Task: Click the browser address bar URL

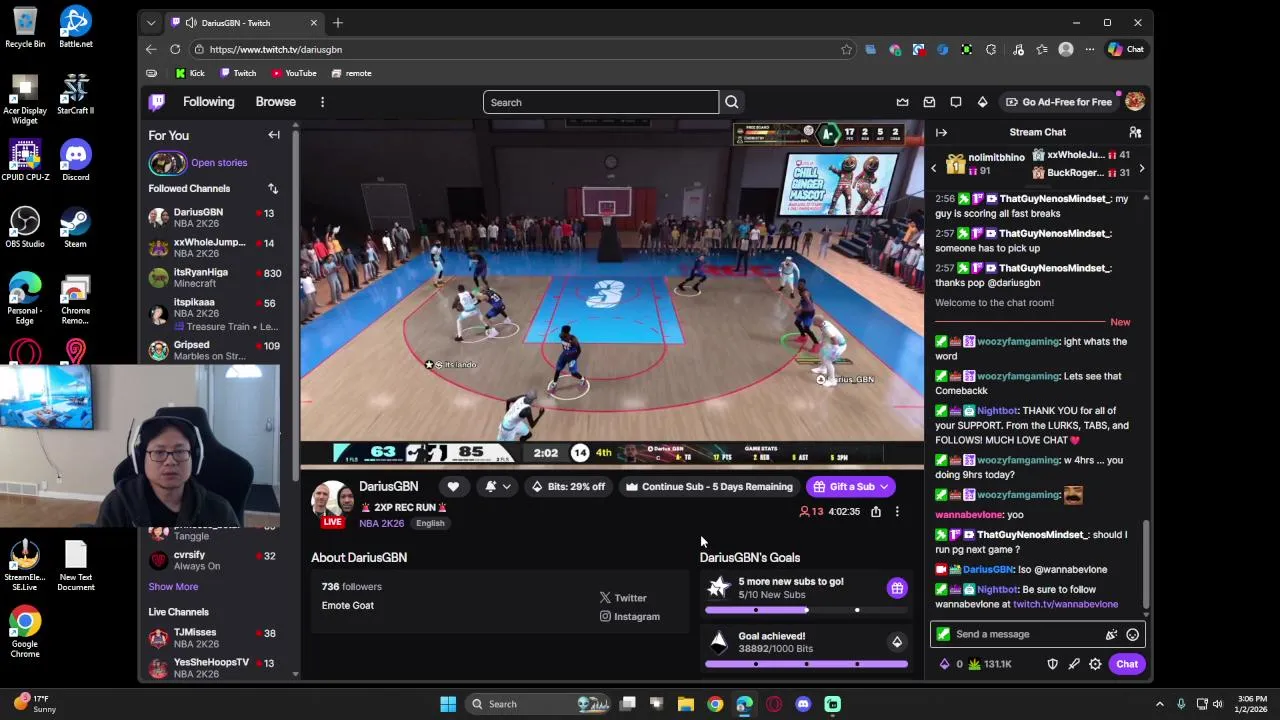Action: (x=276, y=49)
